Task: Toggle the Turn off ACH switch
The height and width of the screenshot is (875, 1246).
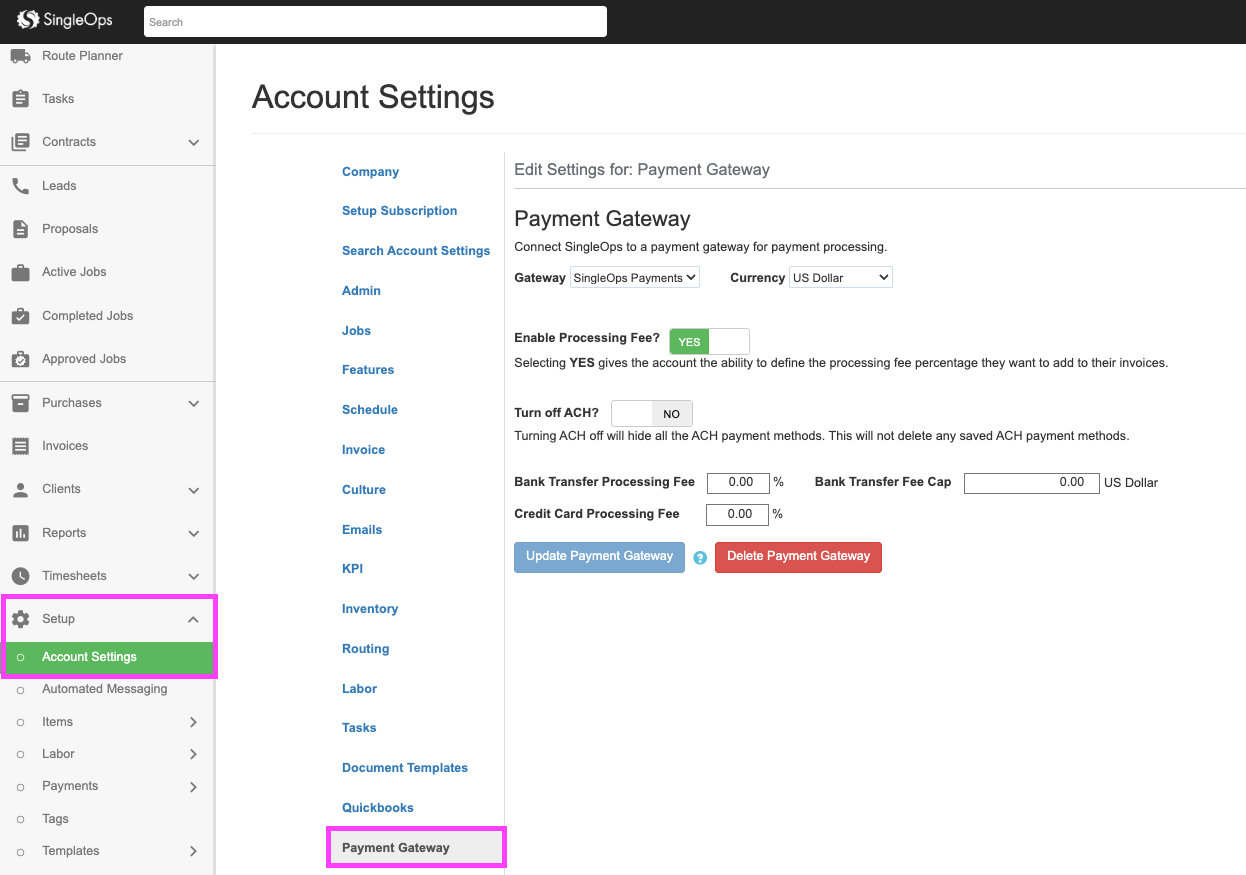Action: [x=651, y=414]
